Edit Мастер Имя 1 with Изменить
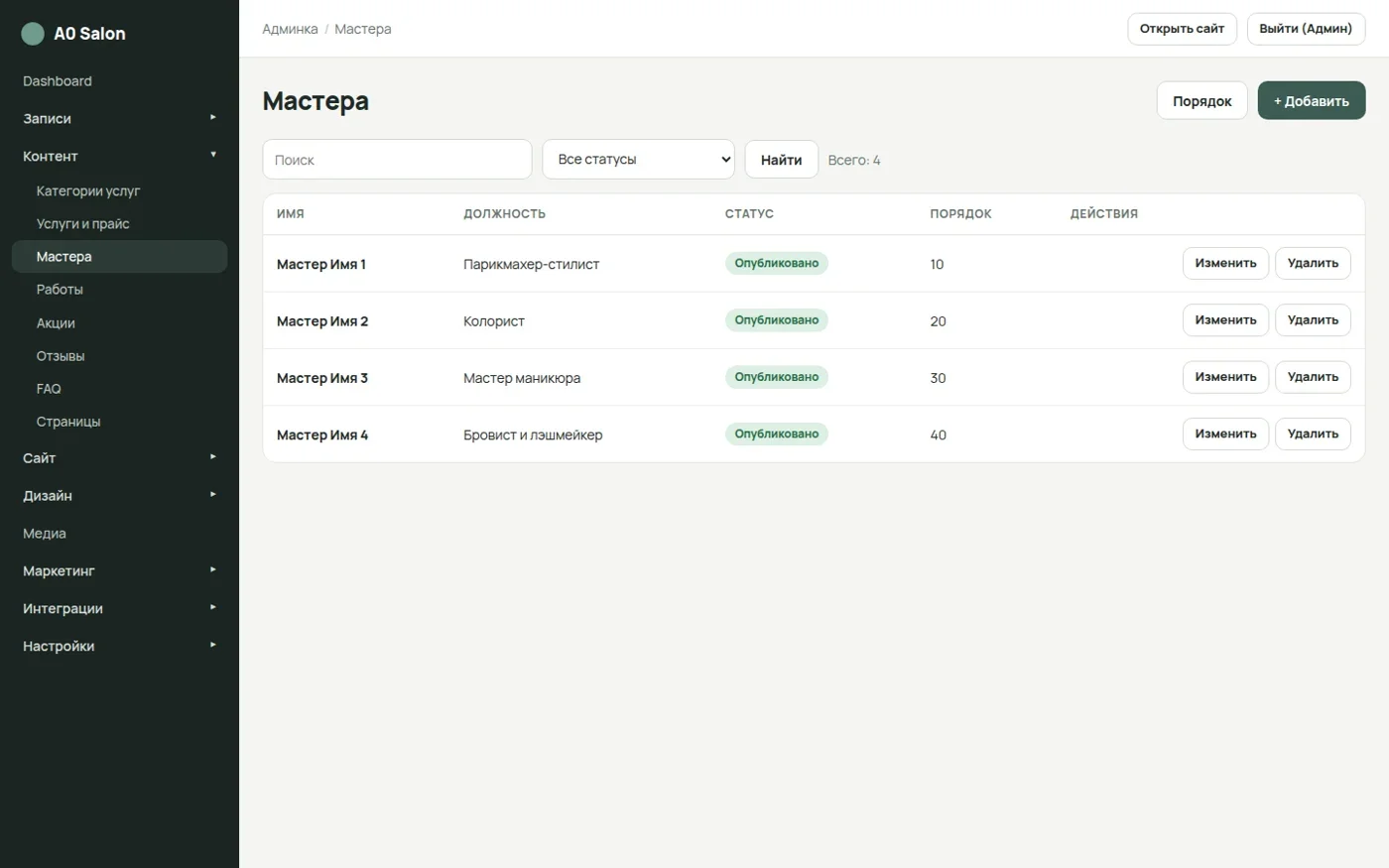Viewport: 1389px width, 868px height. [x=1225, y=263]
